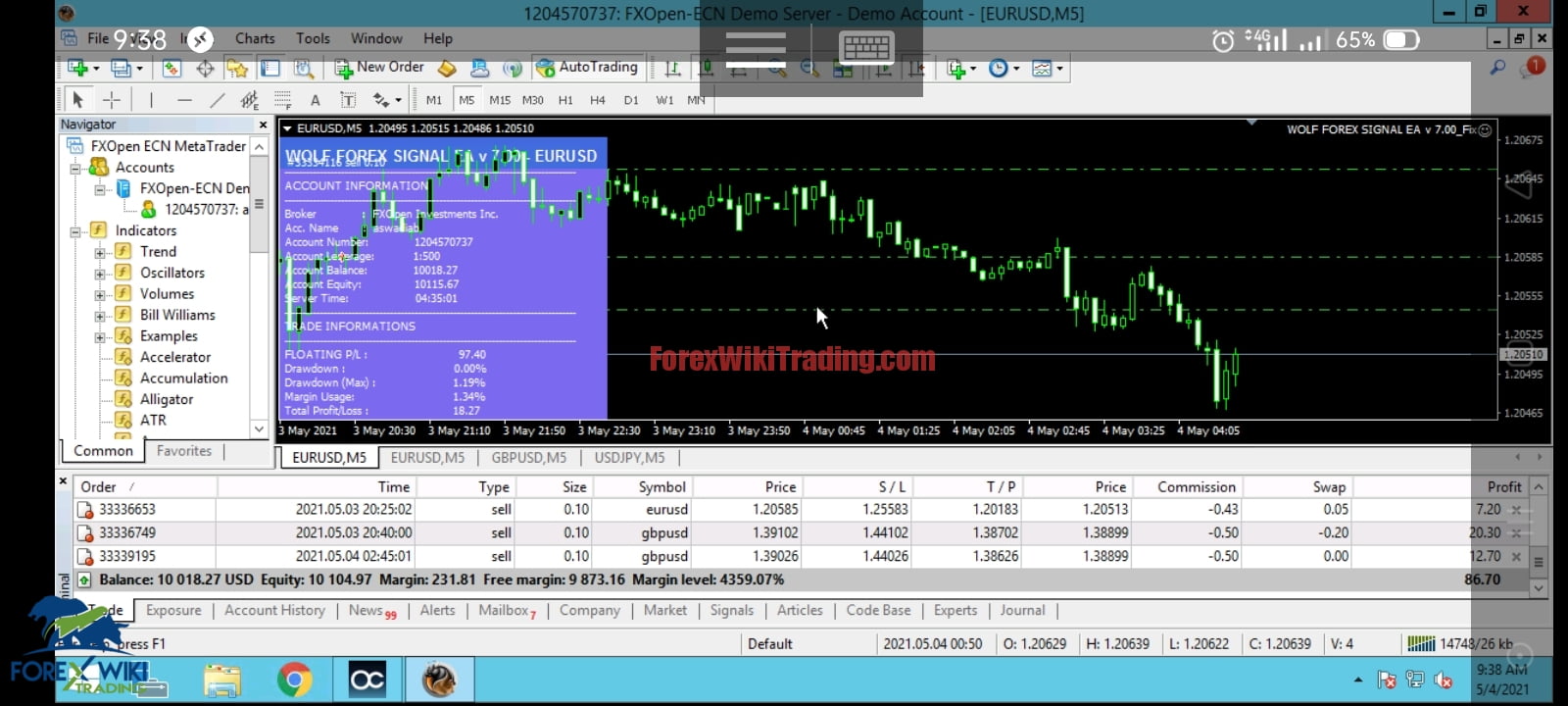This screenshot has height=706, width=1568.
Task: Select the trendline drawing tool
Action: pos(217,100)
